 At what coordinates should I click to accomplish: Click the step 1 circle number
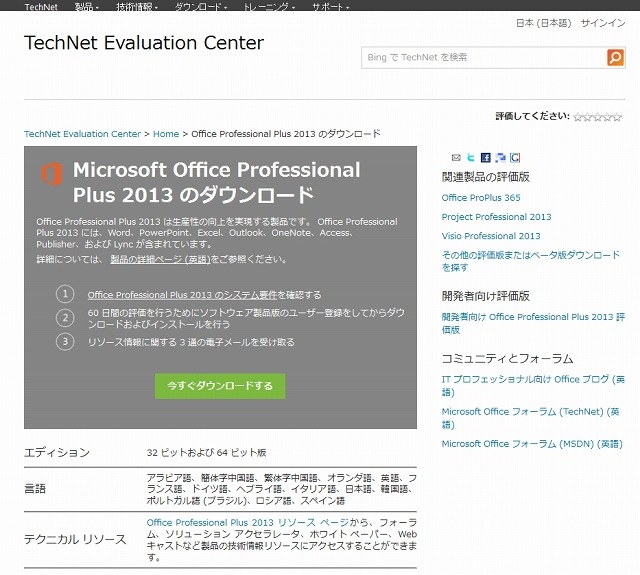point(65,294)
